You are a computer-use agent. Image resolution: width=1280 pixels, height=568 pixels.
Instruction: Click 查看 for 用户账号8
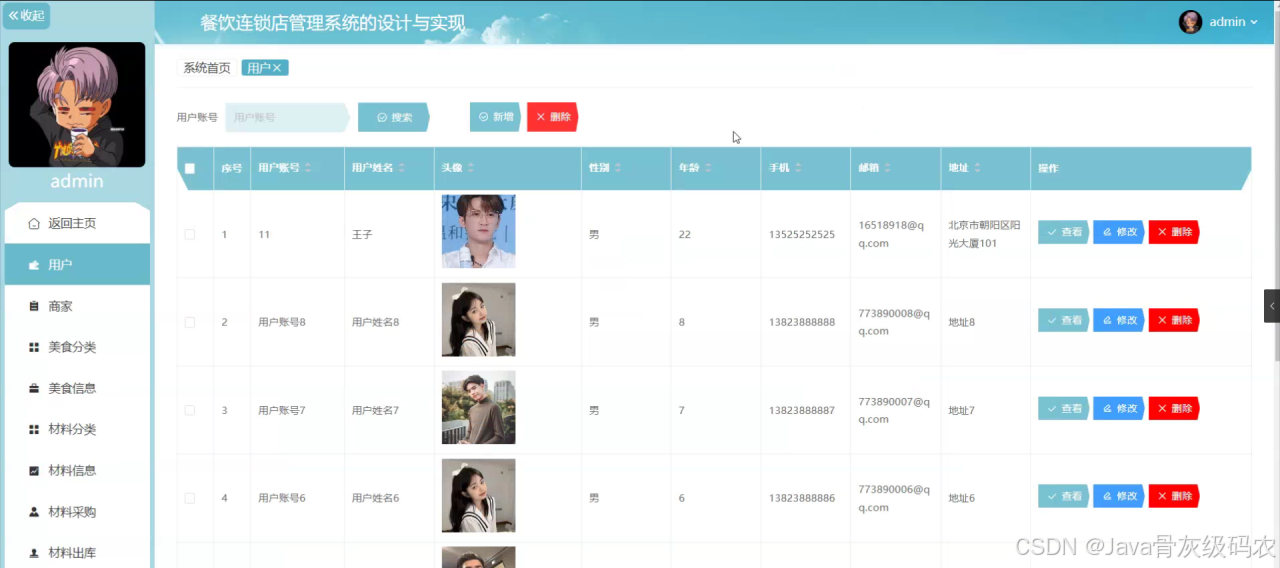[1064, 320]
